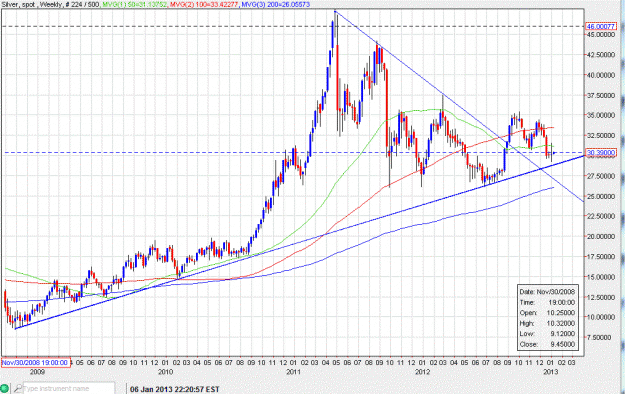Click the 25.00000 price axis label
The width and height of the screenshot is (625, 394).
[x=601, y=196]
